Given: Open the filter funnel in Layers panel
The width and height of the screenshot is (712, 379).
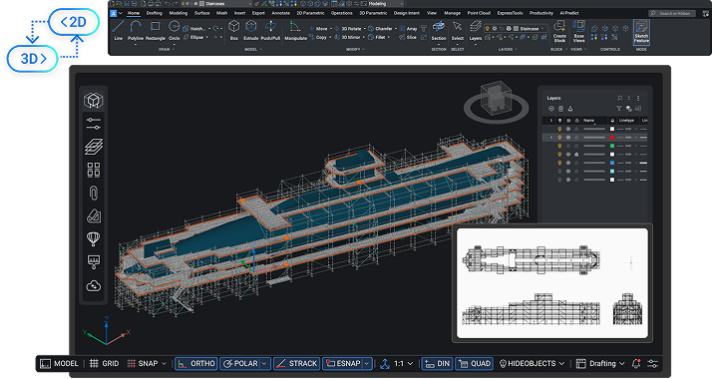Looking at the screenshot, I should click(618, 109).
